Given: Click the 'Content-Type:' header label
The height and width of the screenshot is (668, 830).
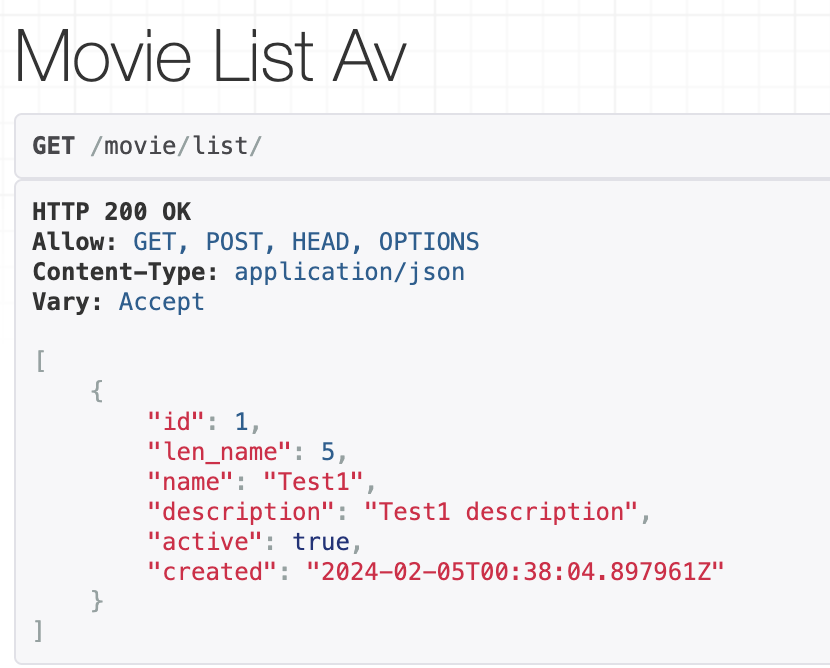Looking at the screenshot, I should point(125,272).
